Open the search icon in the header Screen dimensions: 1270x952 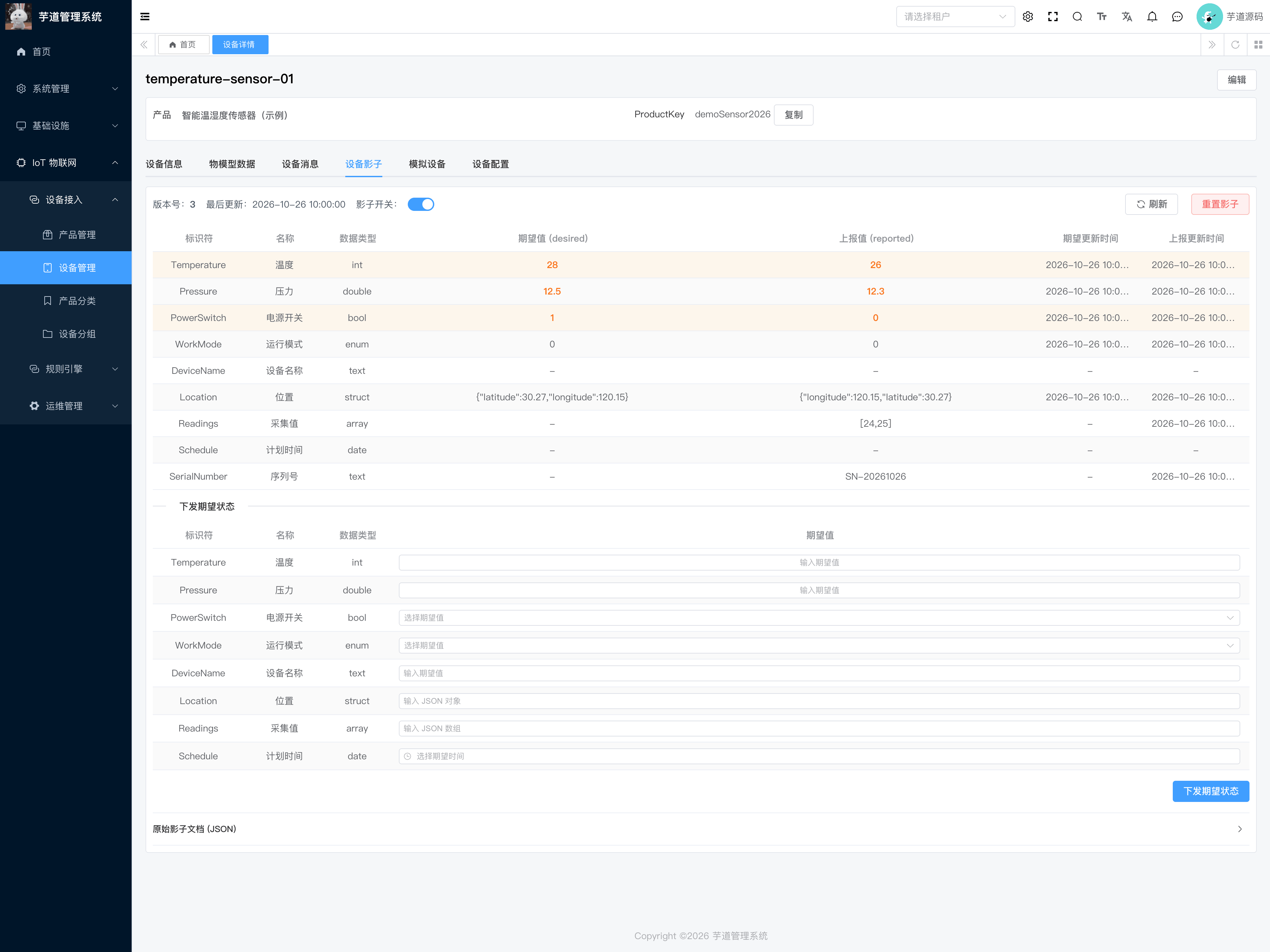click(1077, 17)
